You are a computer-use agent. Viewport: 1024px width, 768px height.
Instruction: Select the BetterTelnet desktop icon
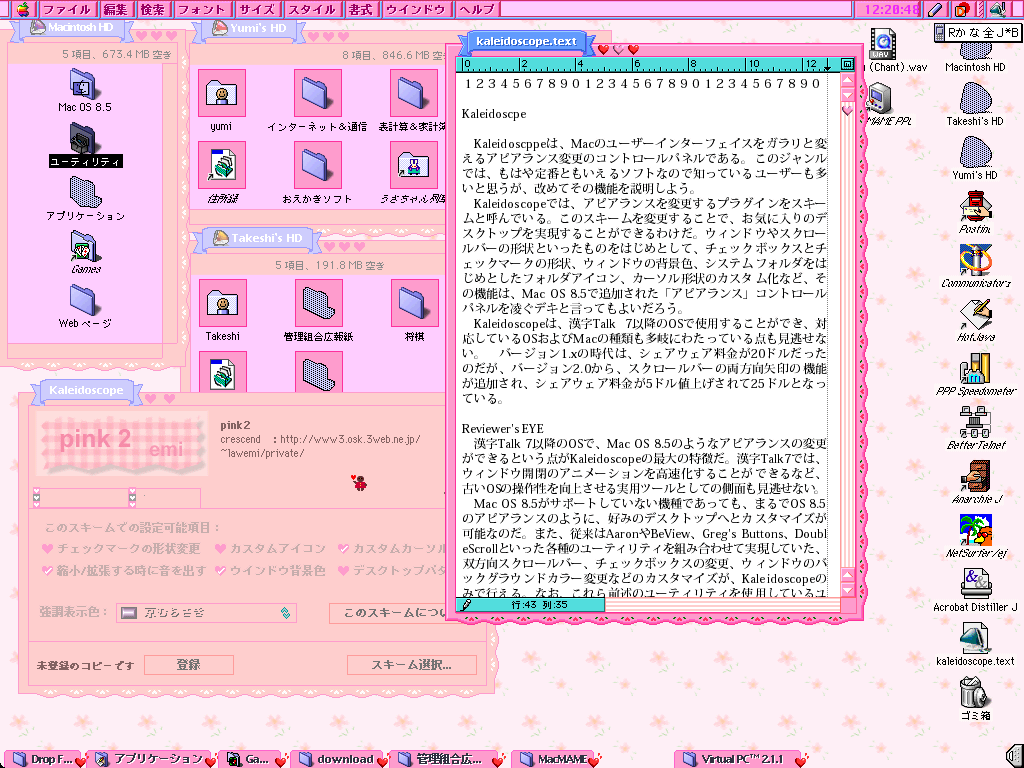click(975, 423)
